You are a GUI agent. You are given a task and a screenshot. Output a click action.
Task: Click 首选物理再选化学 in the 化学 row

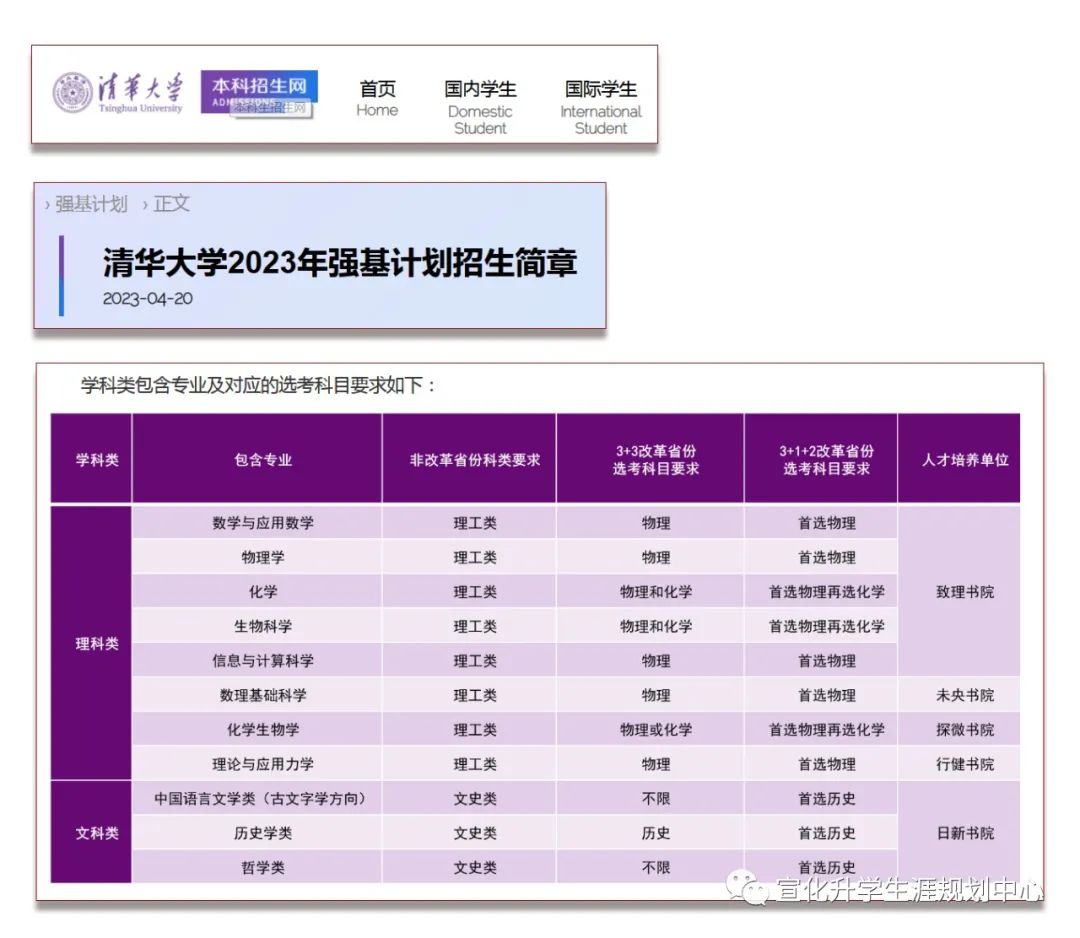(x=821, y=592)
